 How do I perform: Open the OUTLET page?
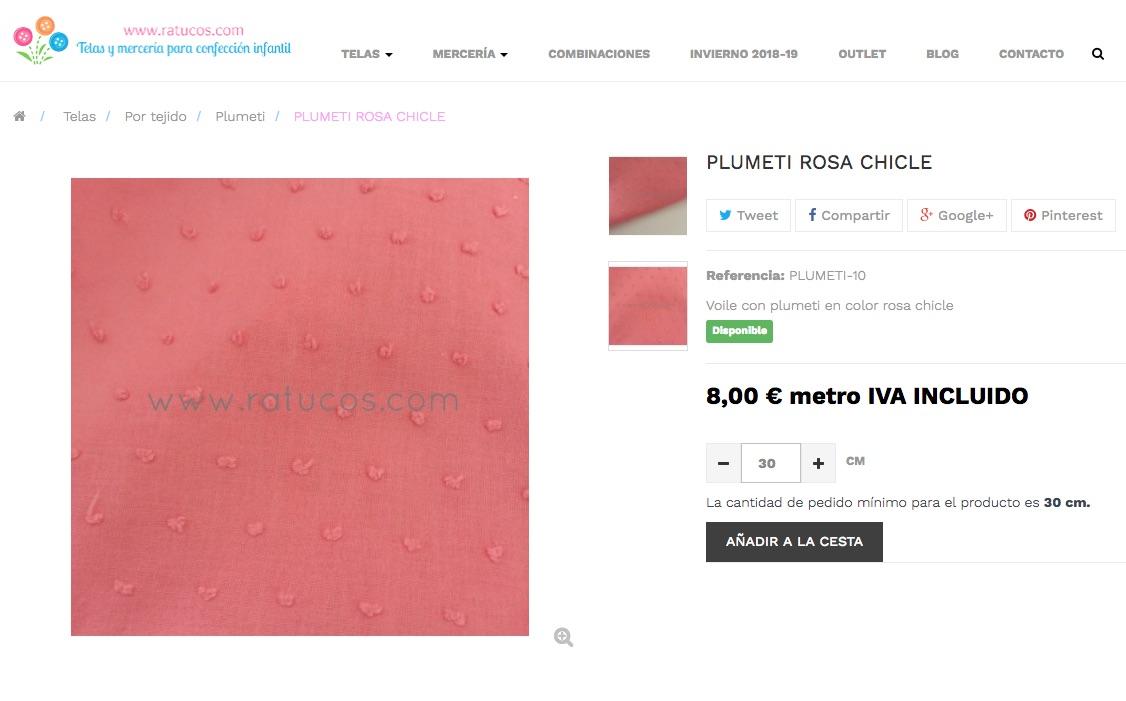point(862,54)
